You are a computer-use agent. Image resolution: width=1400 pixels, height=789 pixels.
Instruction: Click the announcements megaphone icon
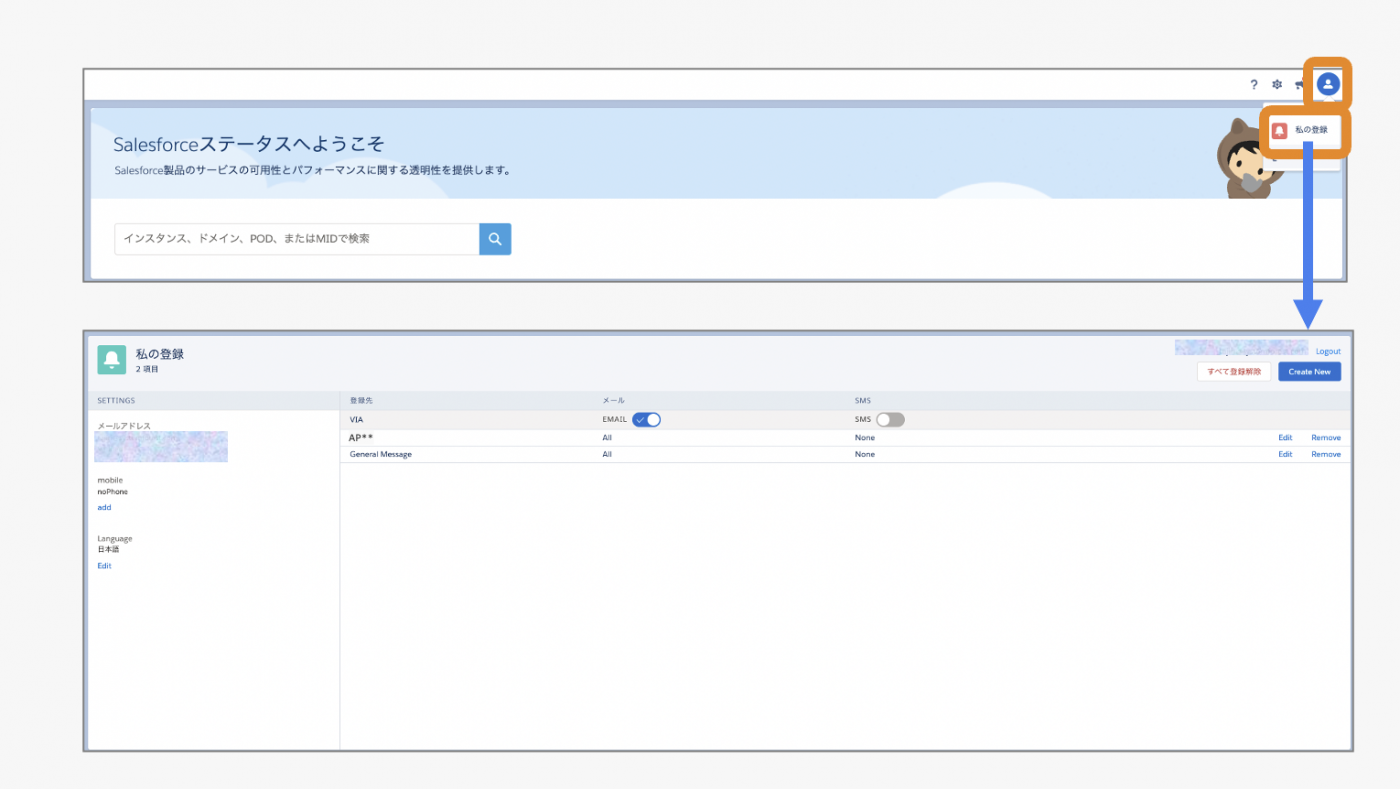click(x=1299, y=85)
